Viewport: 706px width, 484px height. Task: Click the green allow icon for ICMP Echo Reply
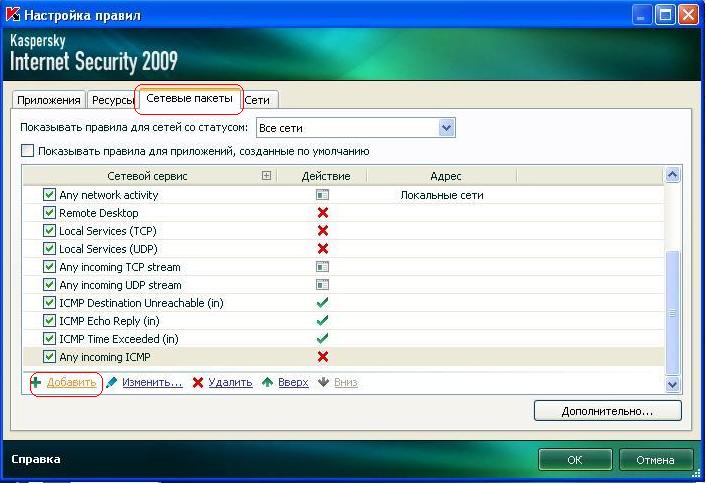click(x=322, y=321)
